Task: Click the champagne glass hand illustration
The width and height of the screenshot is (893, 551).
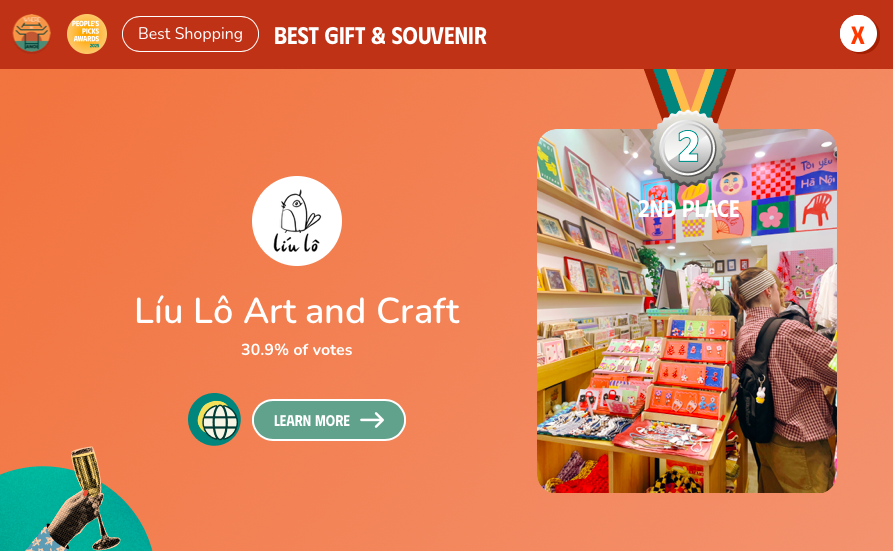Action: coord(77,501)
